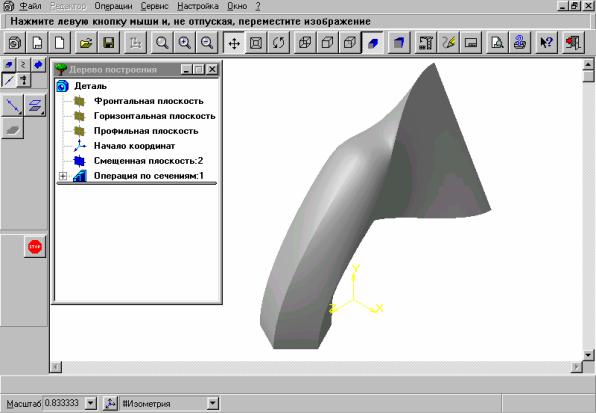Click the measuring tools toolbar icon
This screenshot has width=596, height=413.
[x=425, y=43]
